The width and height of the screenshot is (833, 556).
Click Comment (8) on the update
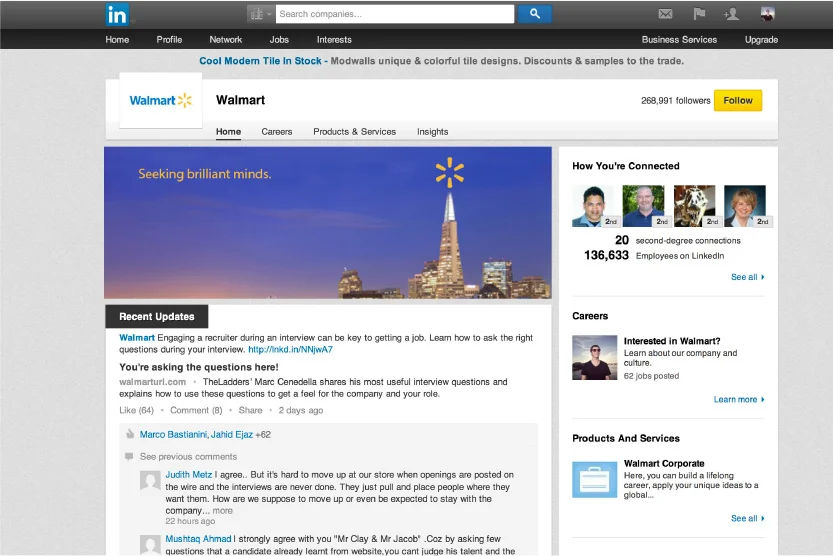(196, 410)
